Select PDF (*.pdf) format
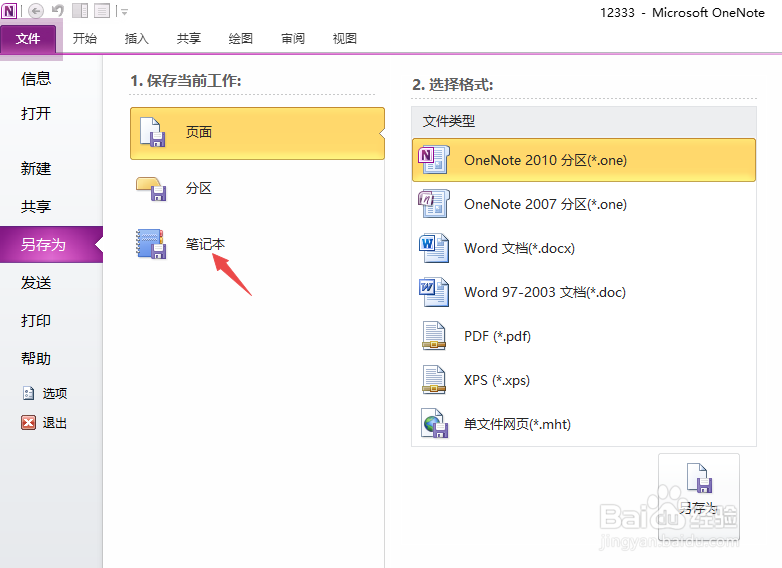 584,336
